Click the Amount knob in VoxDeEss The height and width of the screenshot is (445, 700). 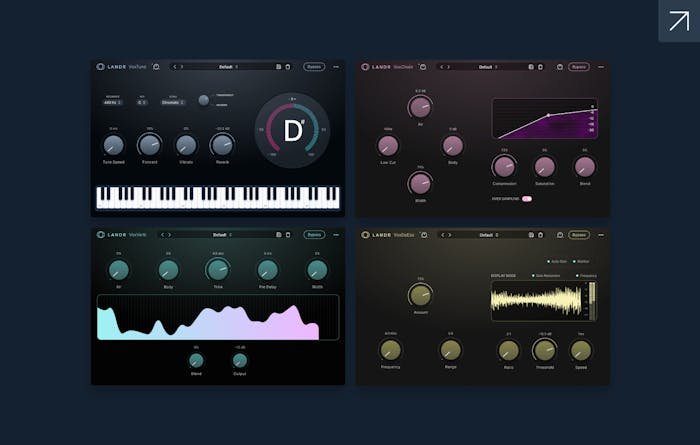(421, 295)
